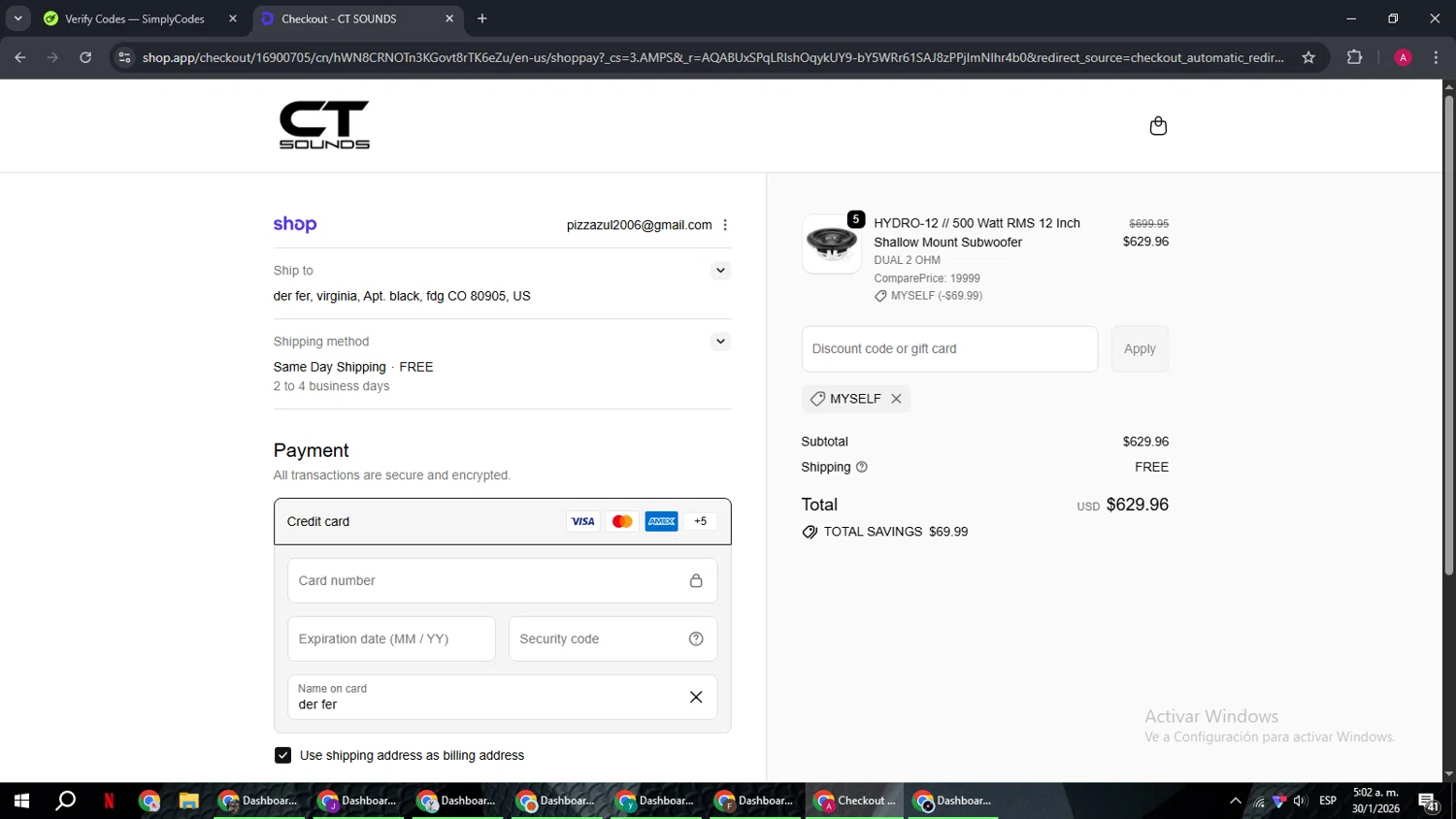Image resolution: width=1456 pixels, height=819 pixels.
Task: Click the Card number field
Action: point(502,580)
